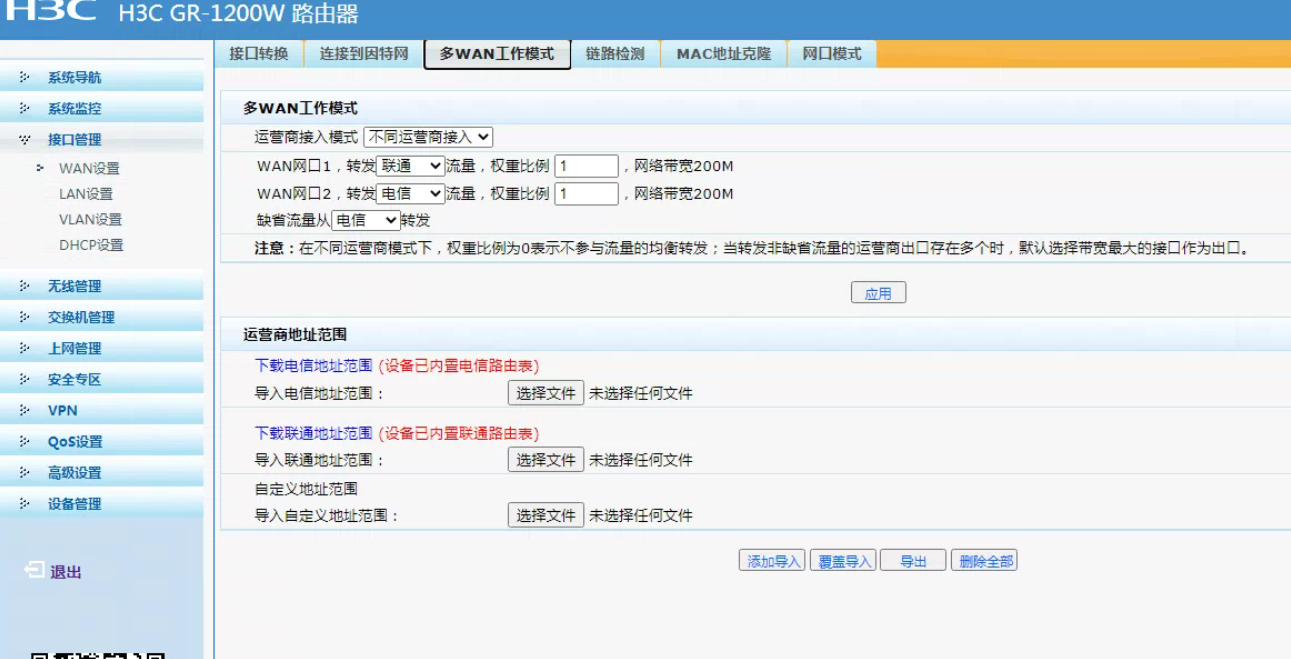This screenshot has height=659, width=1291.
Task: Click the 下载电信地址范围 link
Action: tap(313, 366)
